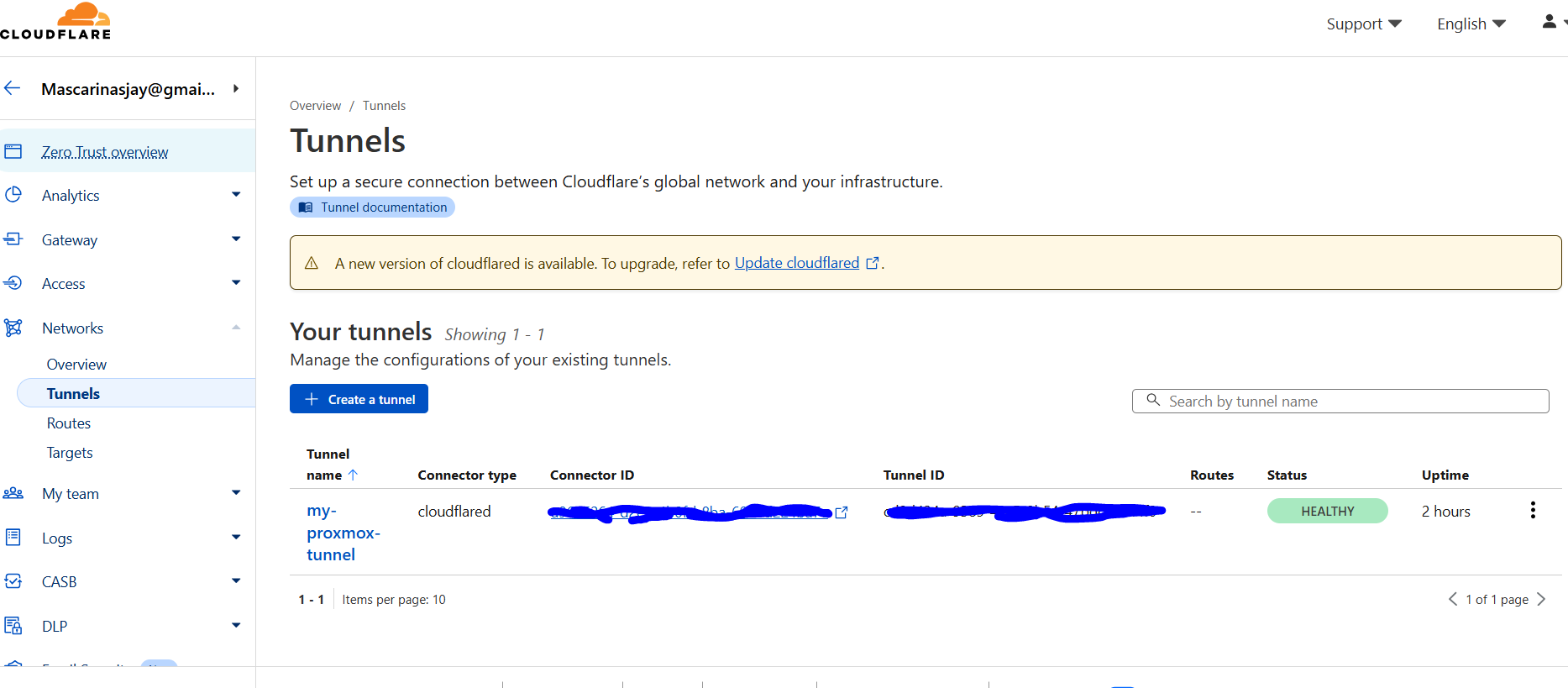Viewport: 1568px width, 688px height.
Task: Click external link icon after Update cloudflared
Action: [873, 264]
